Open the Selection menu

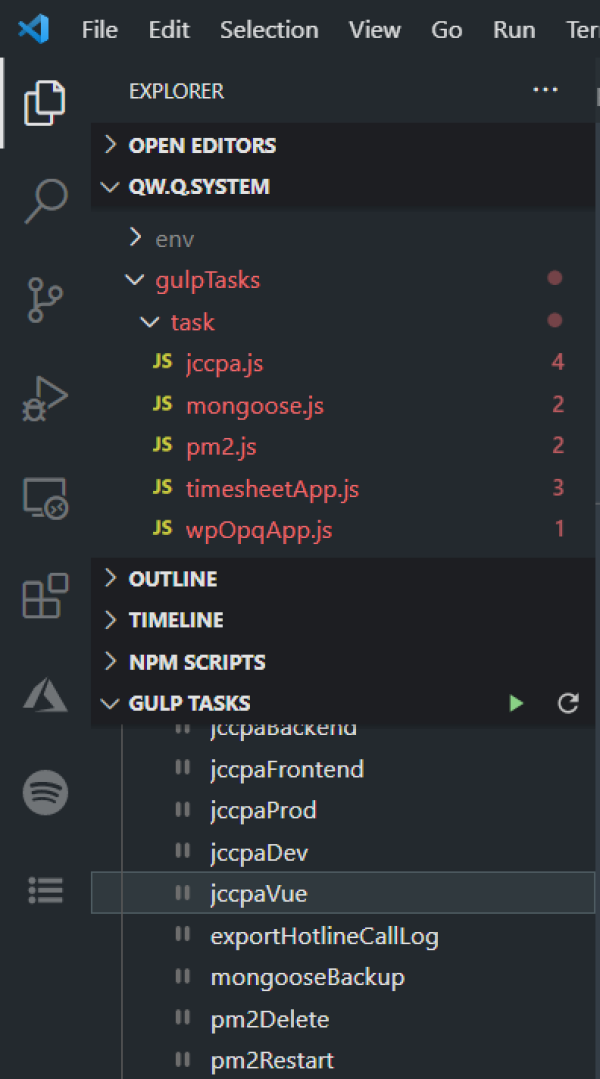pyautogui.click(x=269, y=30)
